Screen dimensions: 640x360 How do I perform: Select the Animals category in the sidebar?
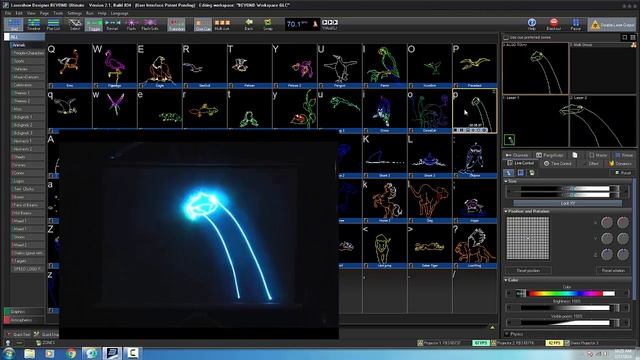point(27,45)
